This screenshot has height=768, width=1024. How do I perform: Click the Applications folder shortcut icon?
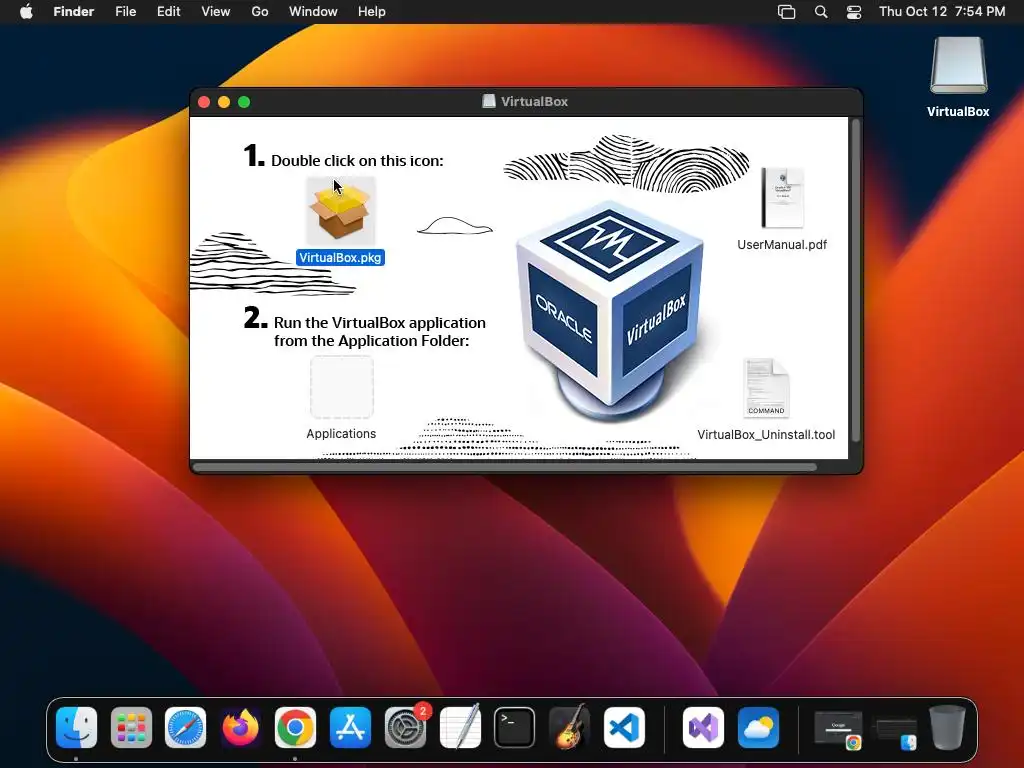(x=342, y=387)
